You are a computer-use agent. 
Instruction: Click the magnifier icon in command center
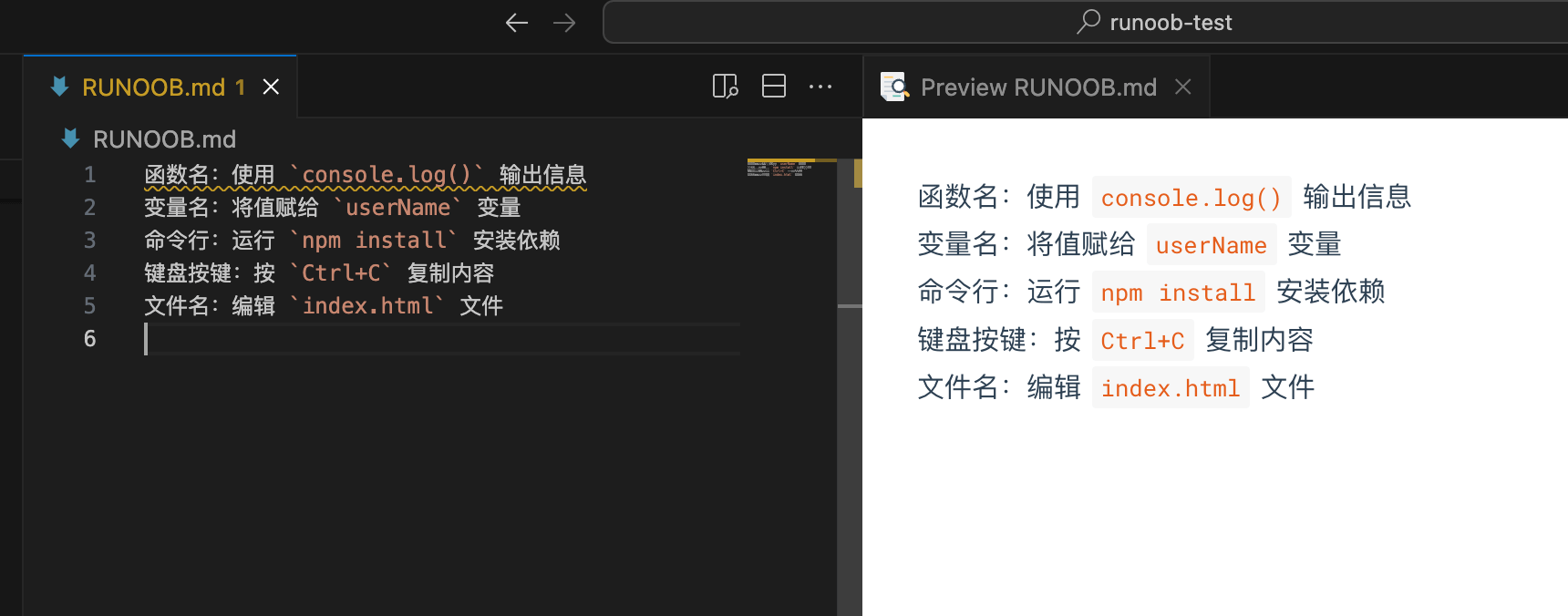(x=1088, y=22)
